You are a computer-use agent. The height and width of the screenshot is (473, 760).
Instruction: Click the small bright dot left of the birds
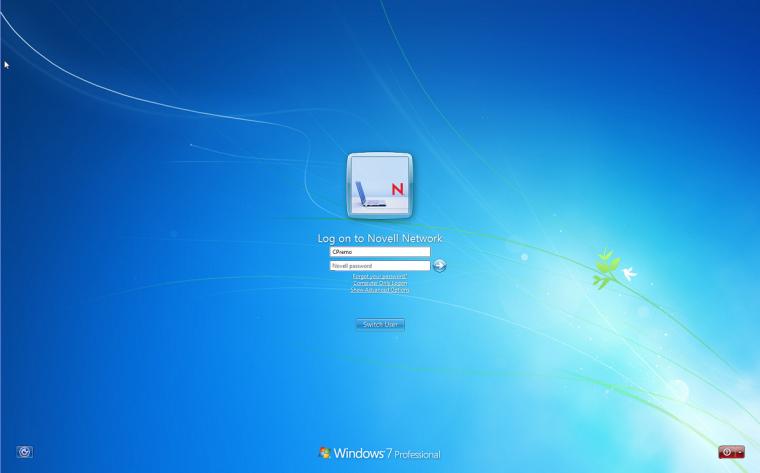[x=524, y=257]
